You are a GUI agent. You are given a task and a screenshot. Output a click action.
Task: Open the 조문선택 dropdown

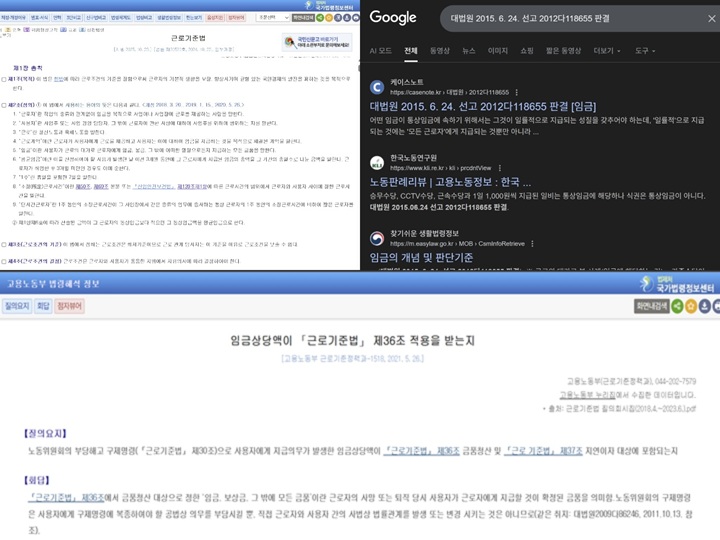(273, 17)
